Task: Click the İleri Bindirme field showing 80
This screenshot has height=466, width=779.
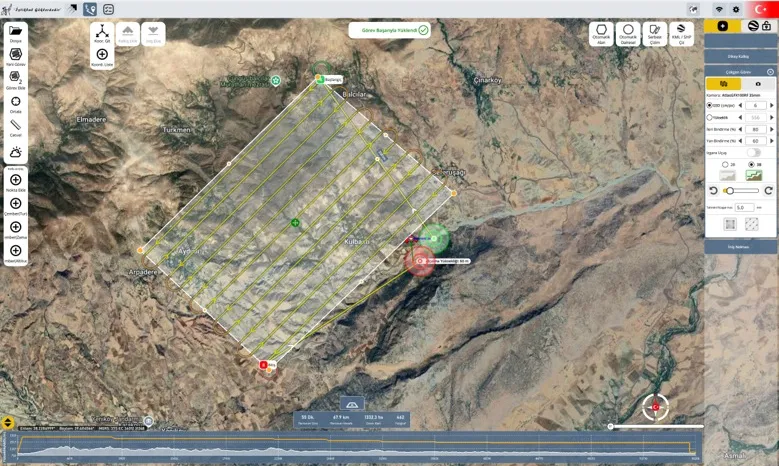Action: 756,129
